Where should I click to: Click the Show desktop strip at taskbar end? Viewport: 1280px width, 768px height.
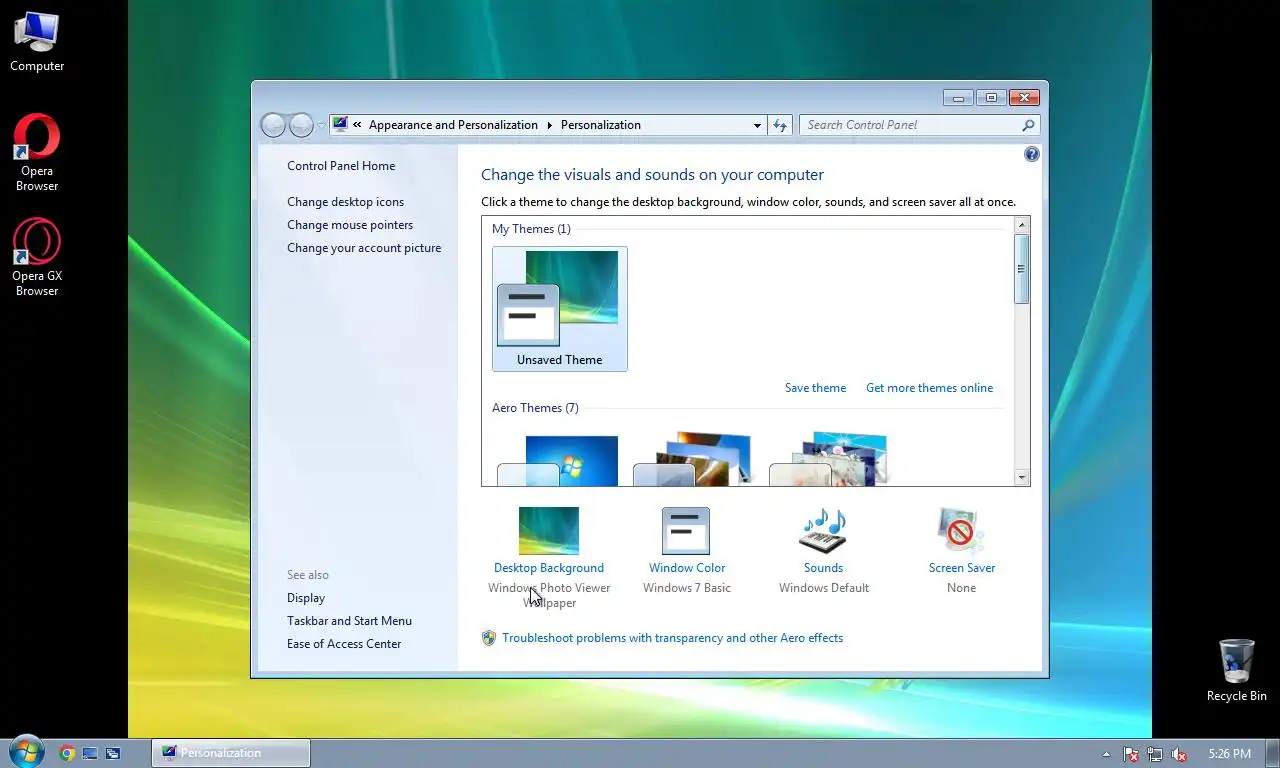click(x=1272, y=753)
